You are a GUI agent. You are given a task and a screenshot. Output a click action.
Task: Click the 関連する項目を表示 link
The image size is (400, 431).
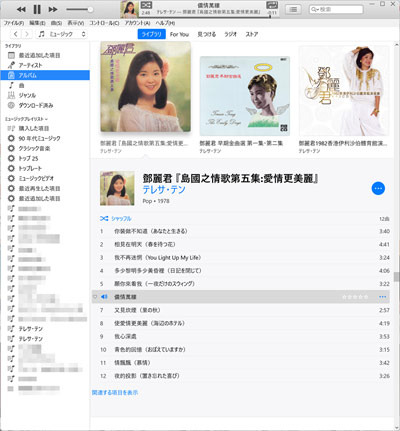(x=115, y=393)
